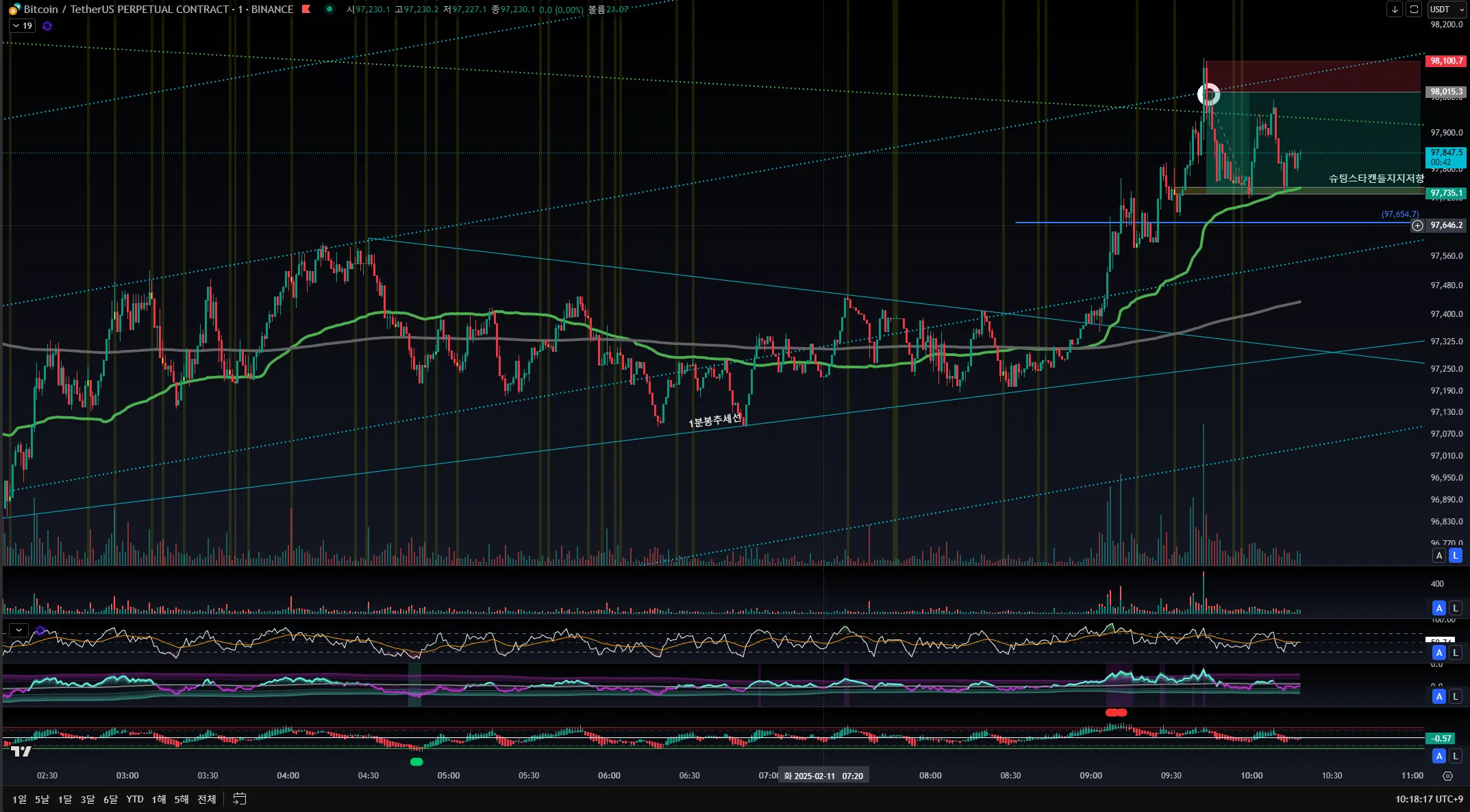Click the down-arrow icon at top right
This screenshot has height=812, width=1470.
point(1395,10)
